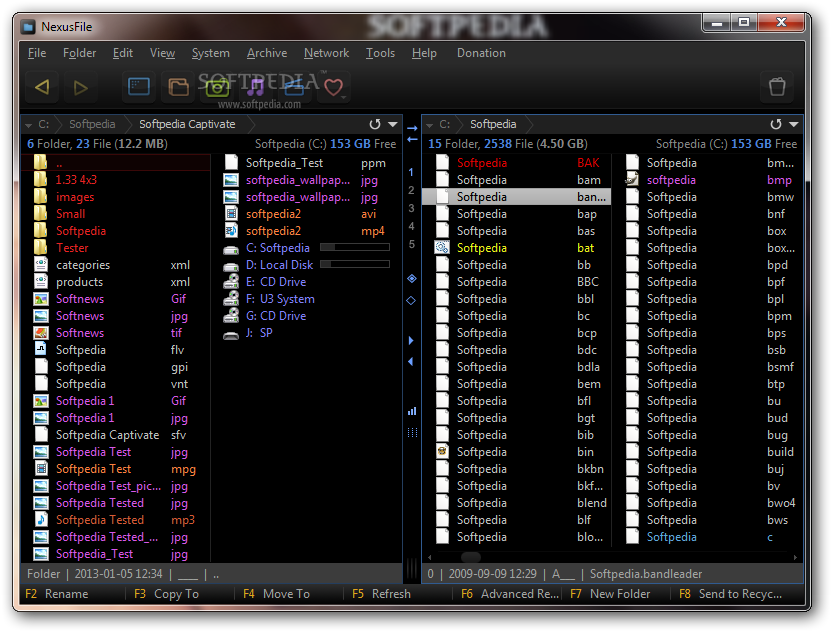This screenshot has width=832, height=632.
Task: Refresh the left panel path bar
Action: coord(375,124)
